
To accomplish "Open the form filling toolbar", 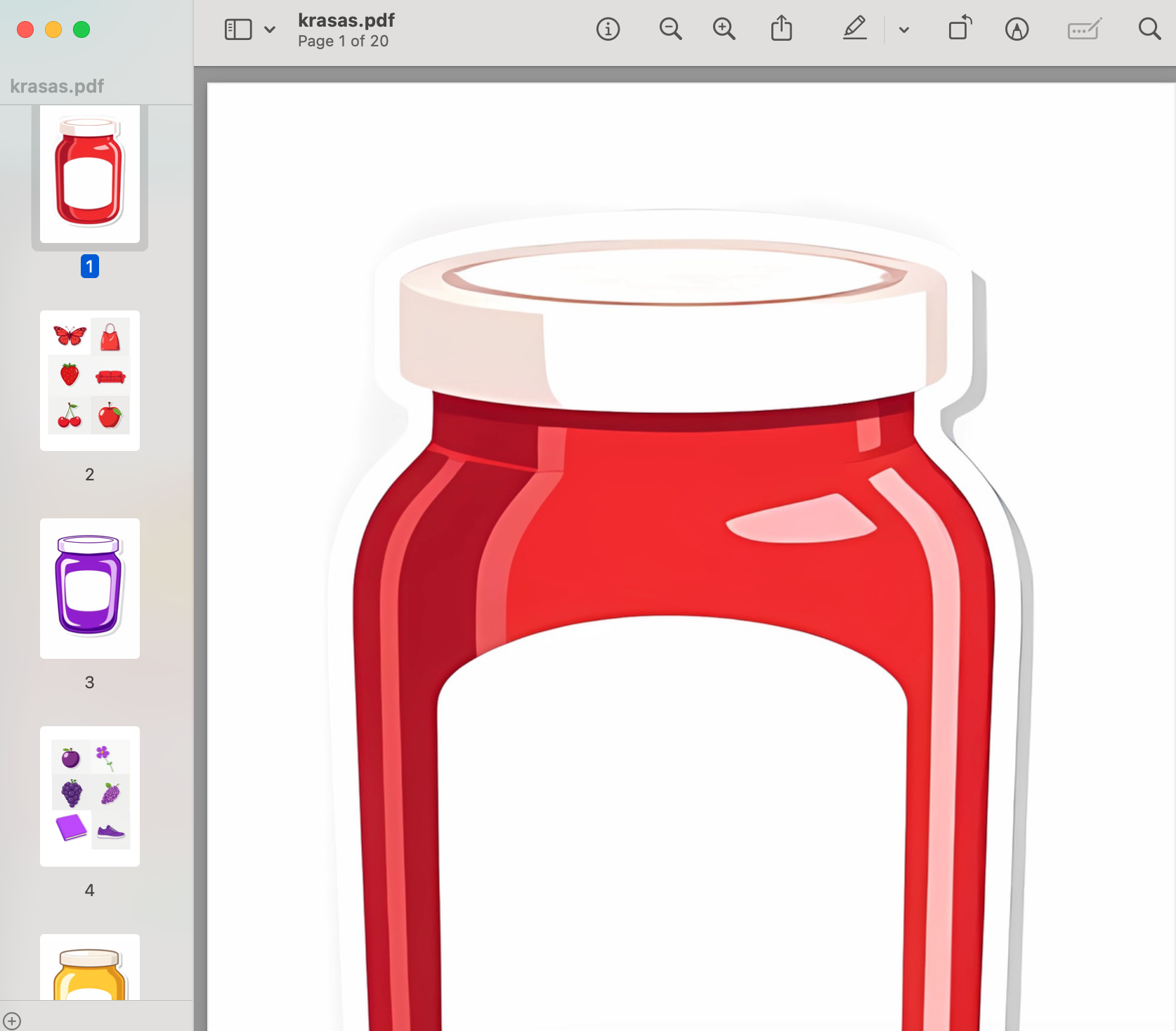I will coord(1084,29).
